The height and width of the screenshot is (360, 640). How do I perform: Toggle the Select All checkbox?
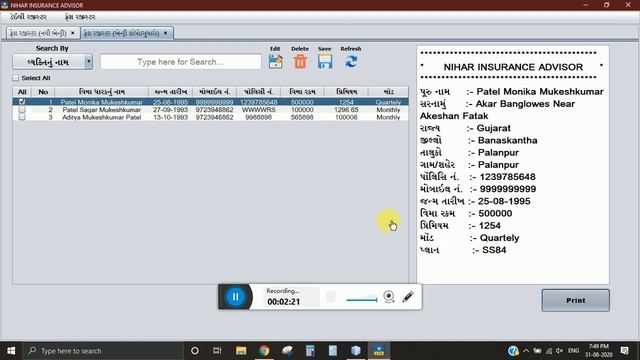16,78
